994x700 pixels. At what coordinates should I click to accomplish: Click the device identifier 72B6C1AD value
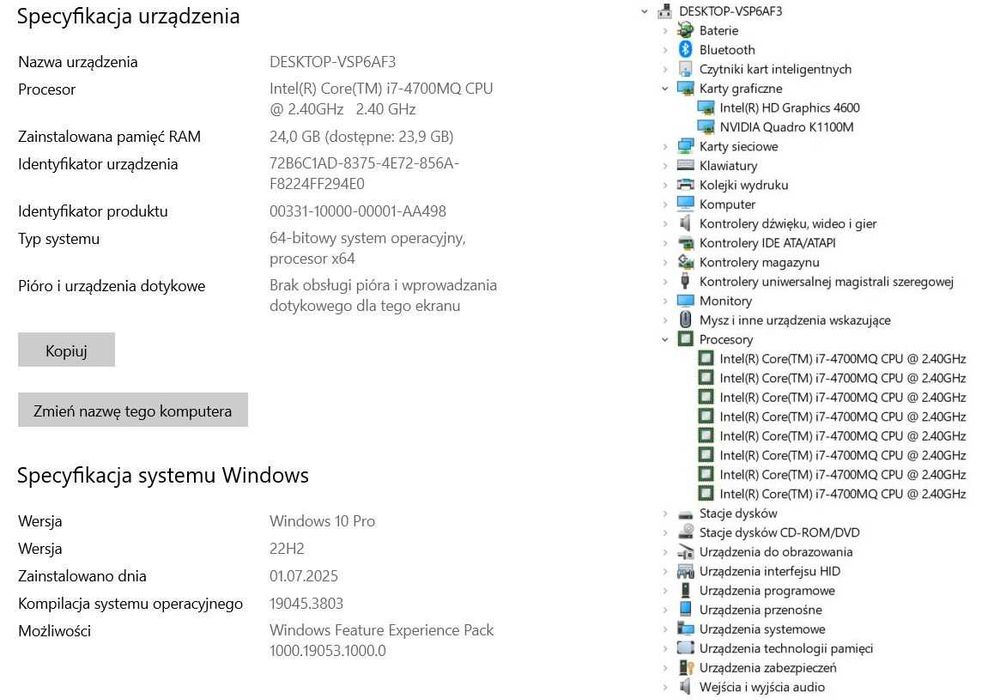(x=364, y=173)
